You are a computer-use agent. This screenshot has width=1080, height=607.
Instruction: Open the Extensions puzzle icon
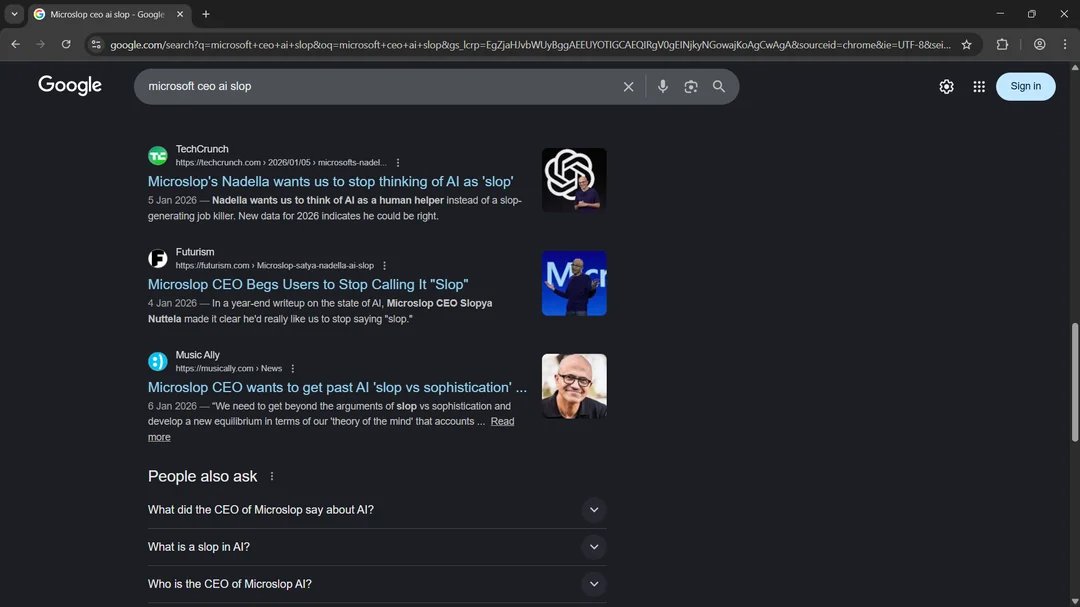1002,45
